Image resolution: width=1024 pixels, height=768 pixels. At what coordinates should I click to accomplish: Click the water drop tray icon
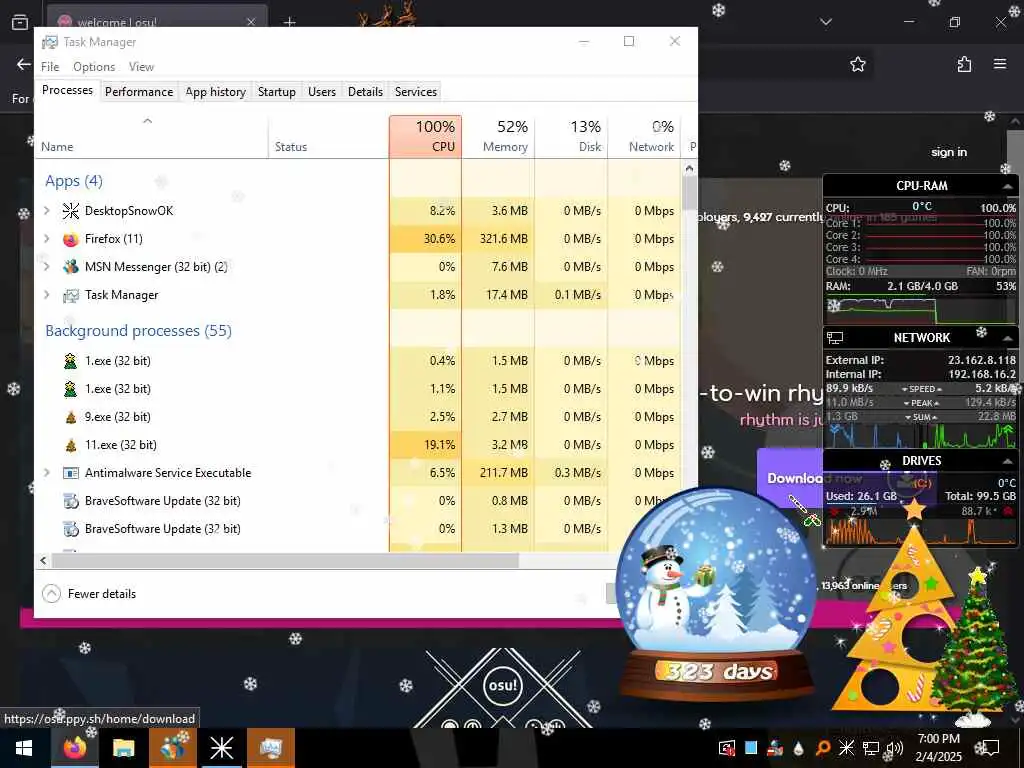(799, 748)
